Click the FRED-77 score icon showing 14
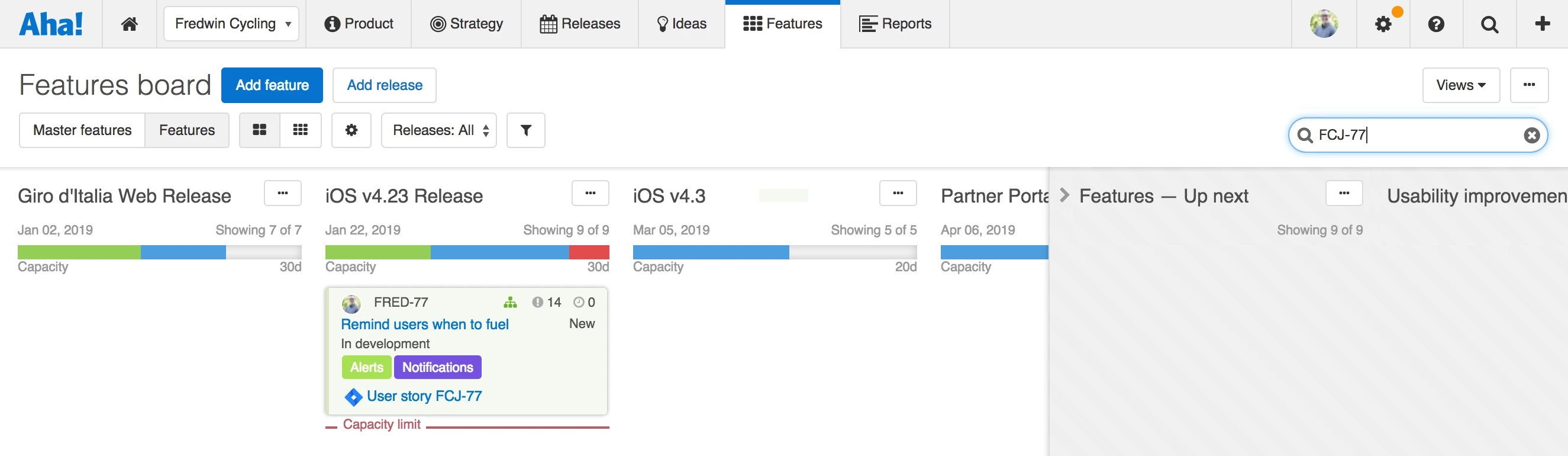The height and width of the screenshot is (456, 1568). 537,303
